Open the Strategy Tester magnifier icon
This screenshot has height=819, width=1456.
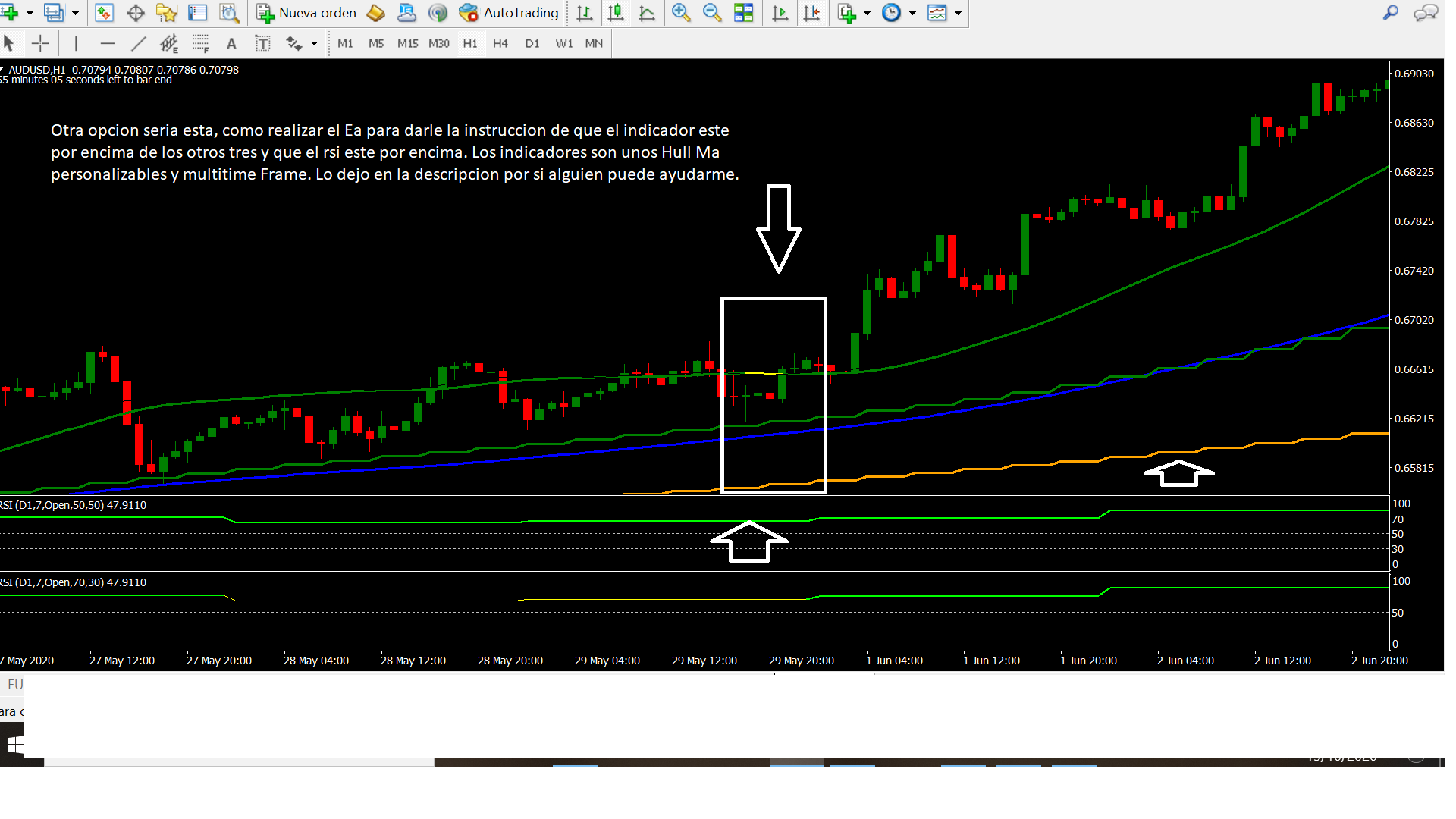tap(228, 13)
